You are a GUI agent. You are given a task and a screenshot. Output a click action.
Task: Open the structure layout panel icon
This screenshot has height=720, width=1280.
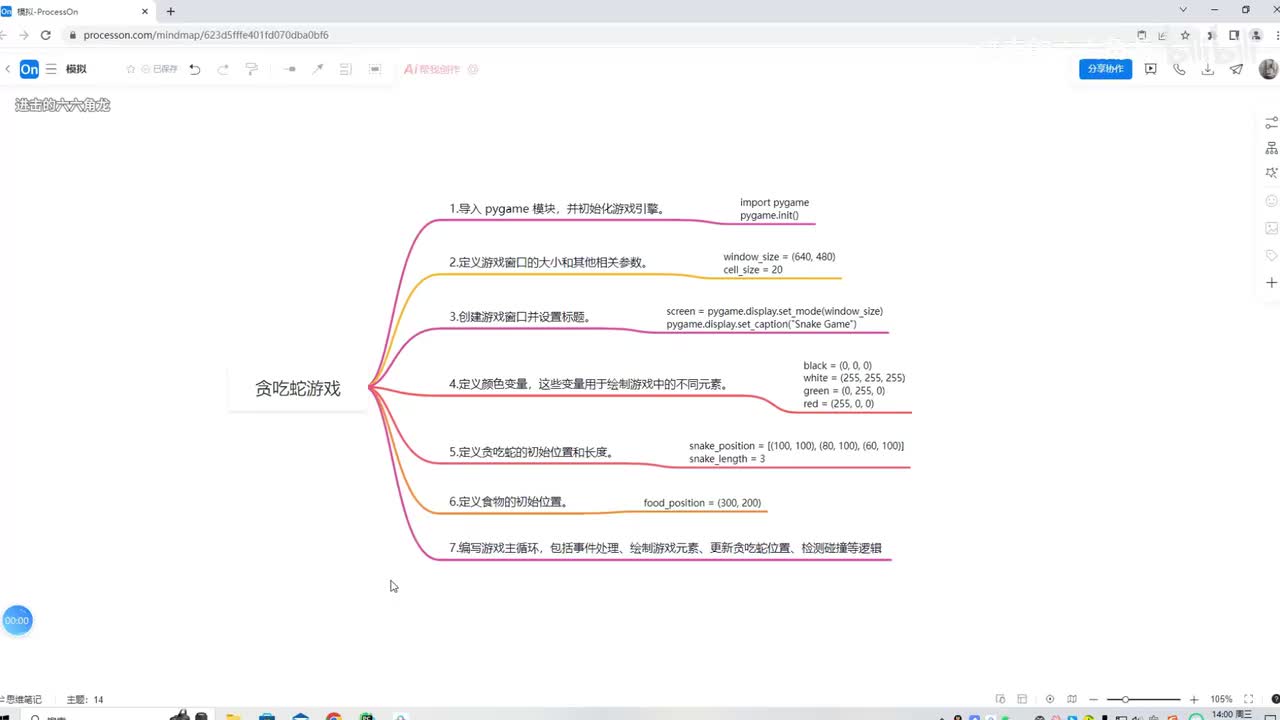click(x=1272, y=148)
